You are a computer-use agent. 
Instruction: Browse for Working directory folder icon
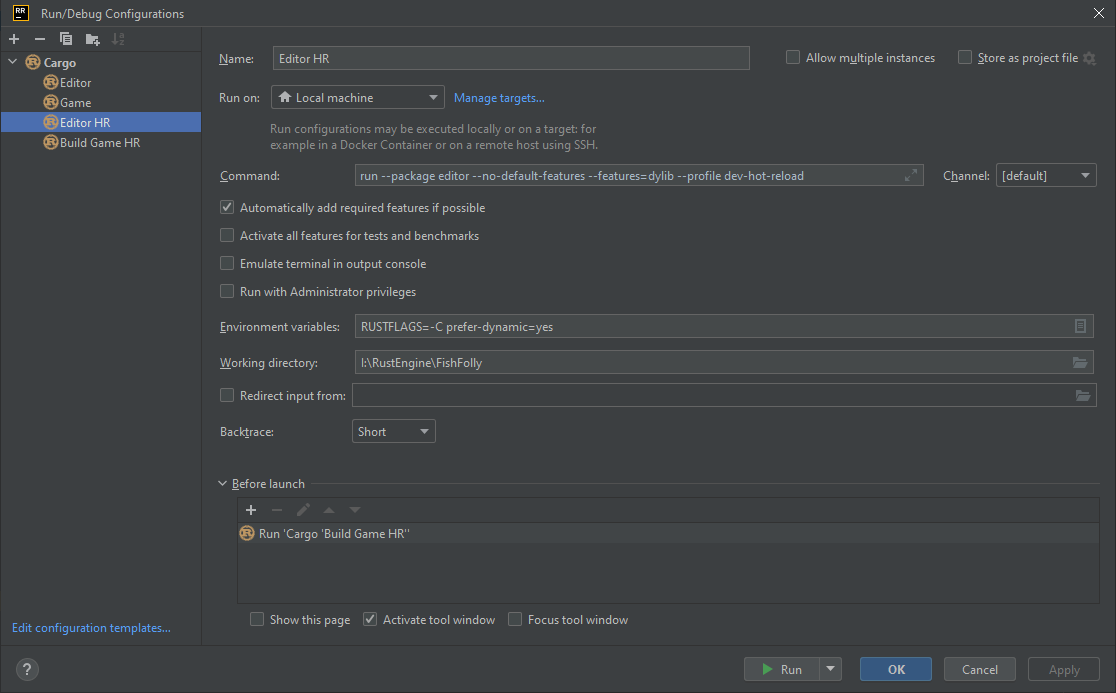1080,363
